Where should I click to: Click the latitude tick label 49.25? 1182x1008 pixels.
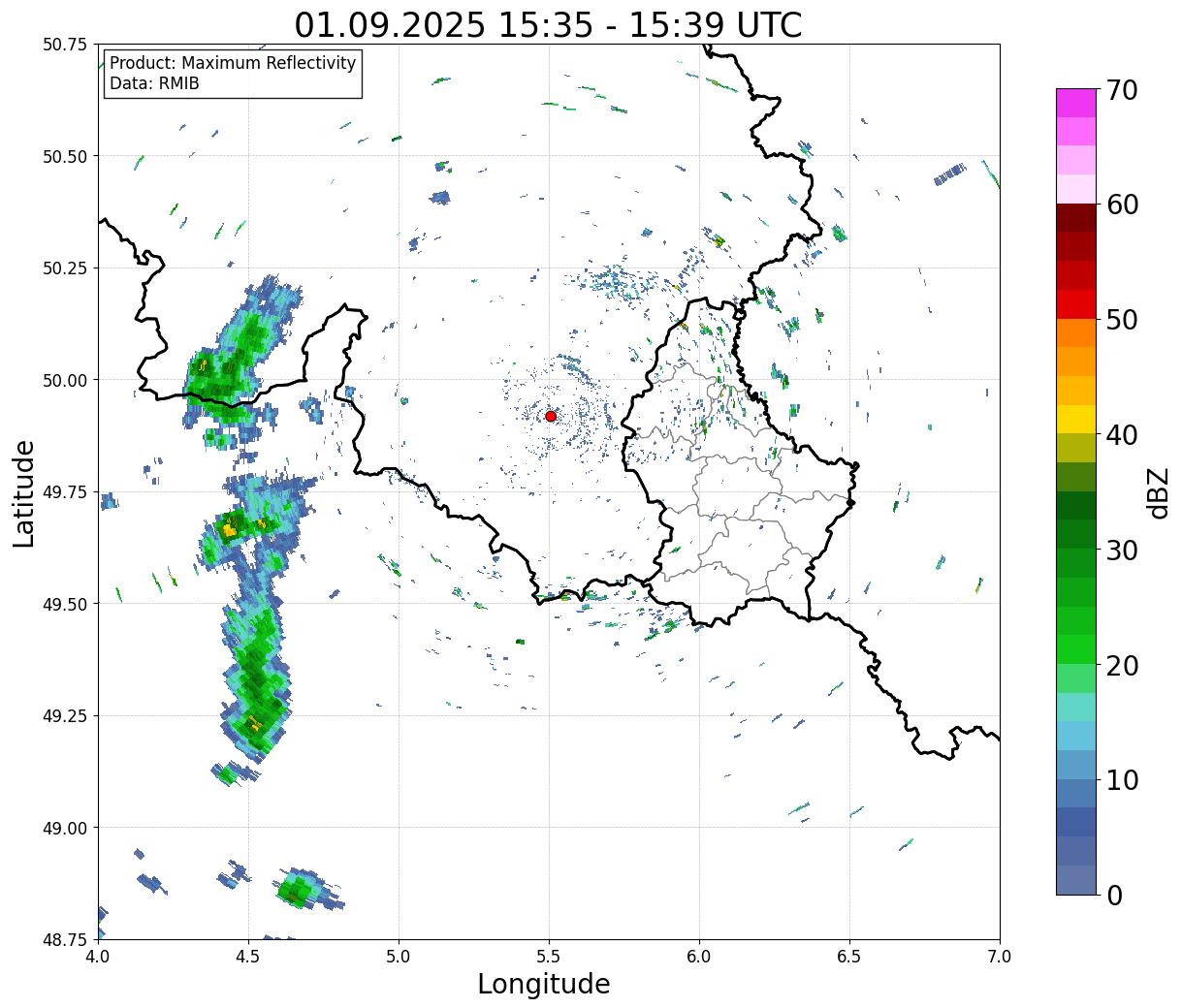click(65, 716)
